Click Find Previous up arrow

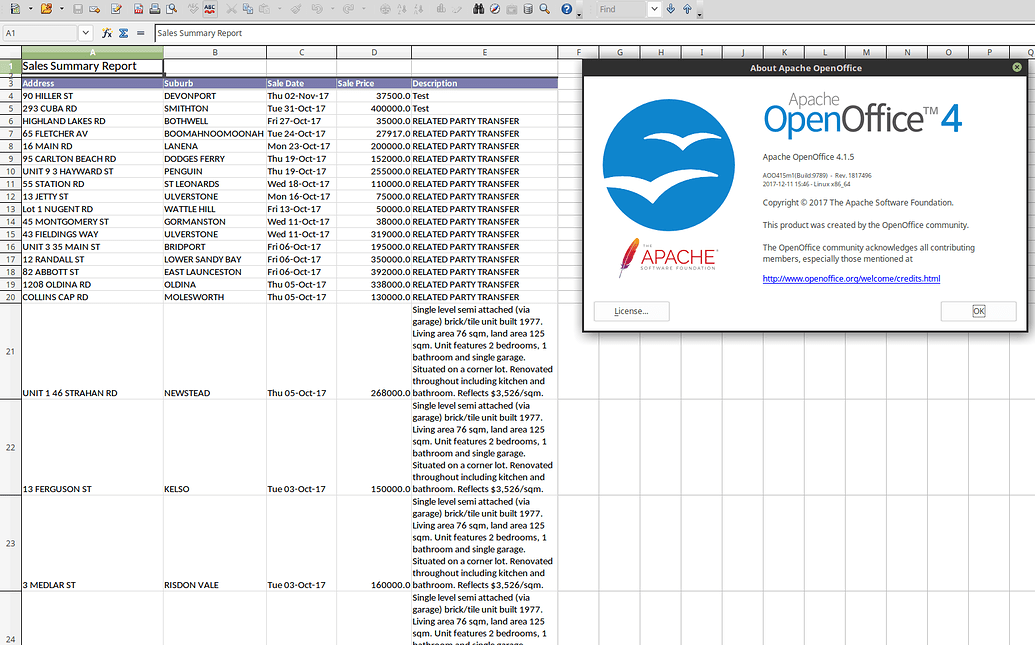(x=687, y=9)
